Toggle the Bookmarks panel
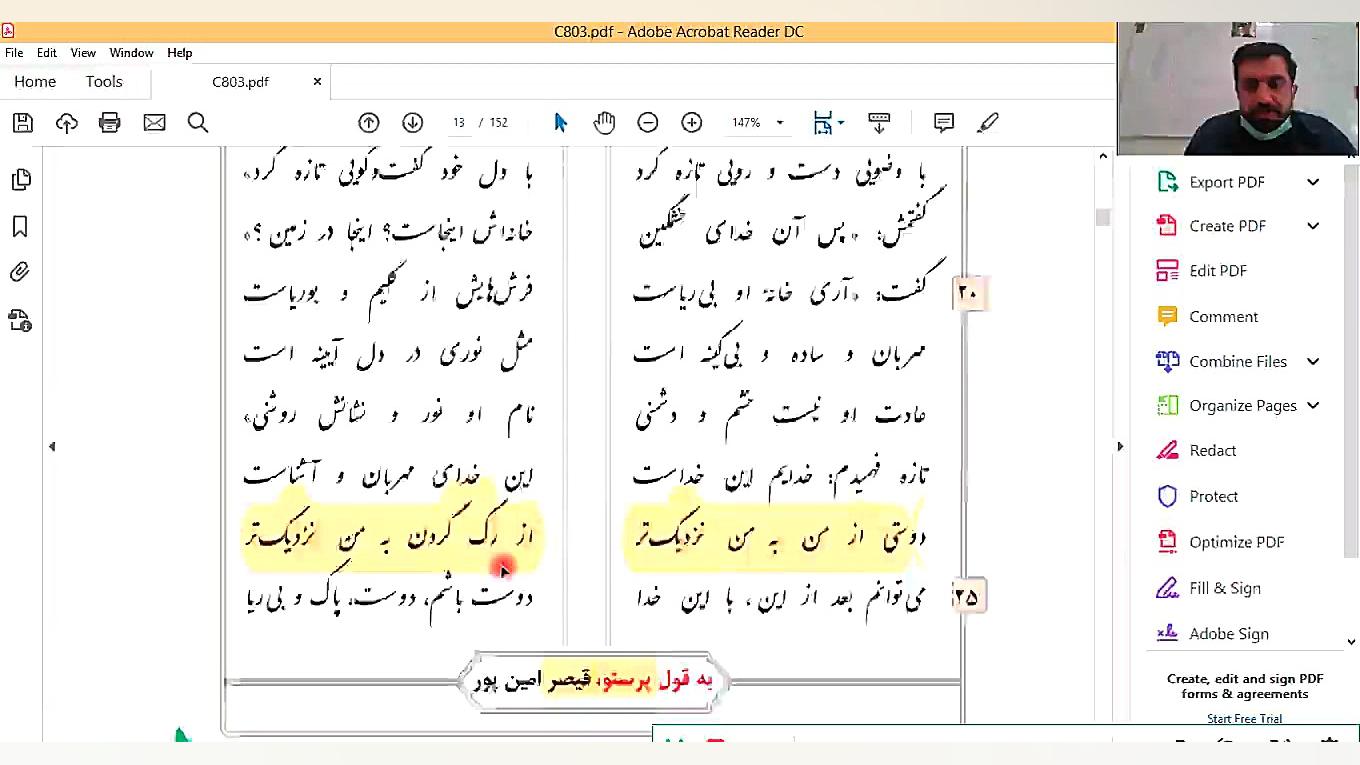 22,227
